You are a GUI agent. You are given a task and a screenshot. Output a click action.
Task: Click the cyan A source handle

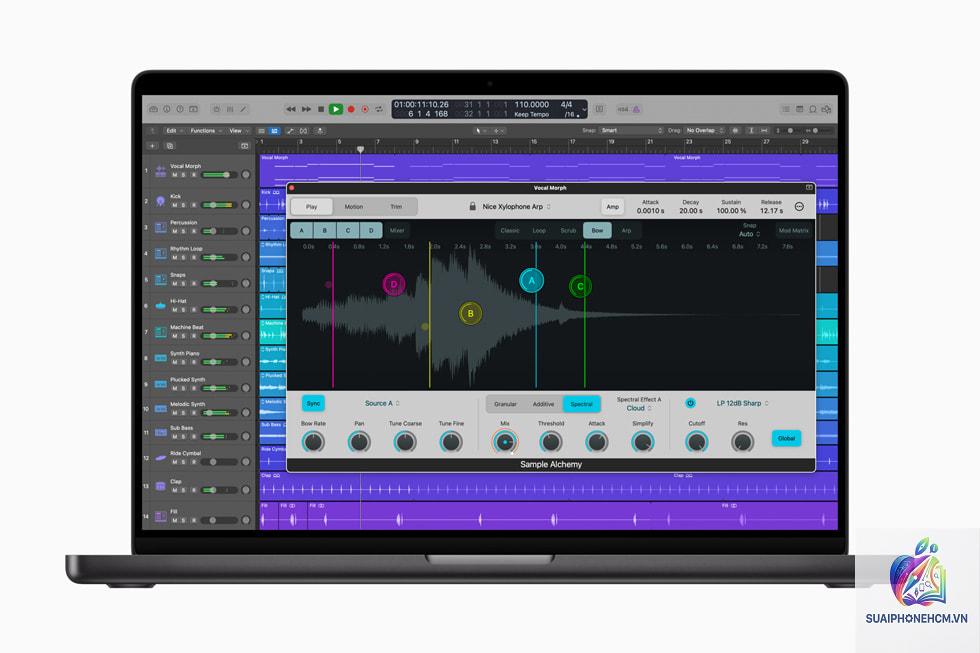[531, 281]
